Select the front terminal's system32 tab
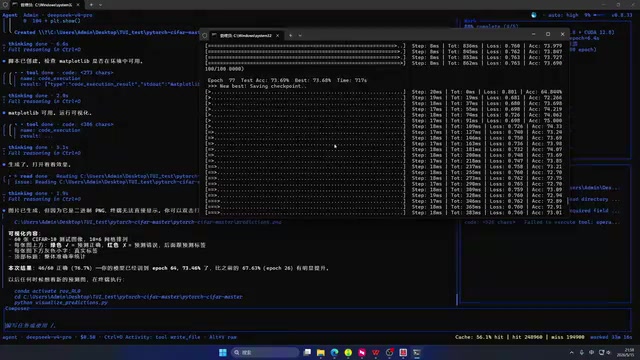 point(245,36)
